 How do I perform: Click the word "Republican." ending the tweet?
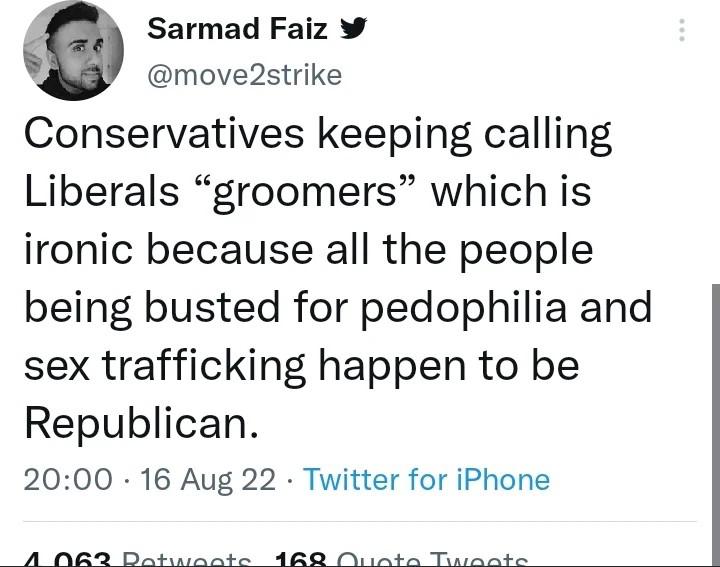[x=140, y=424]
